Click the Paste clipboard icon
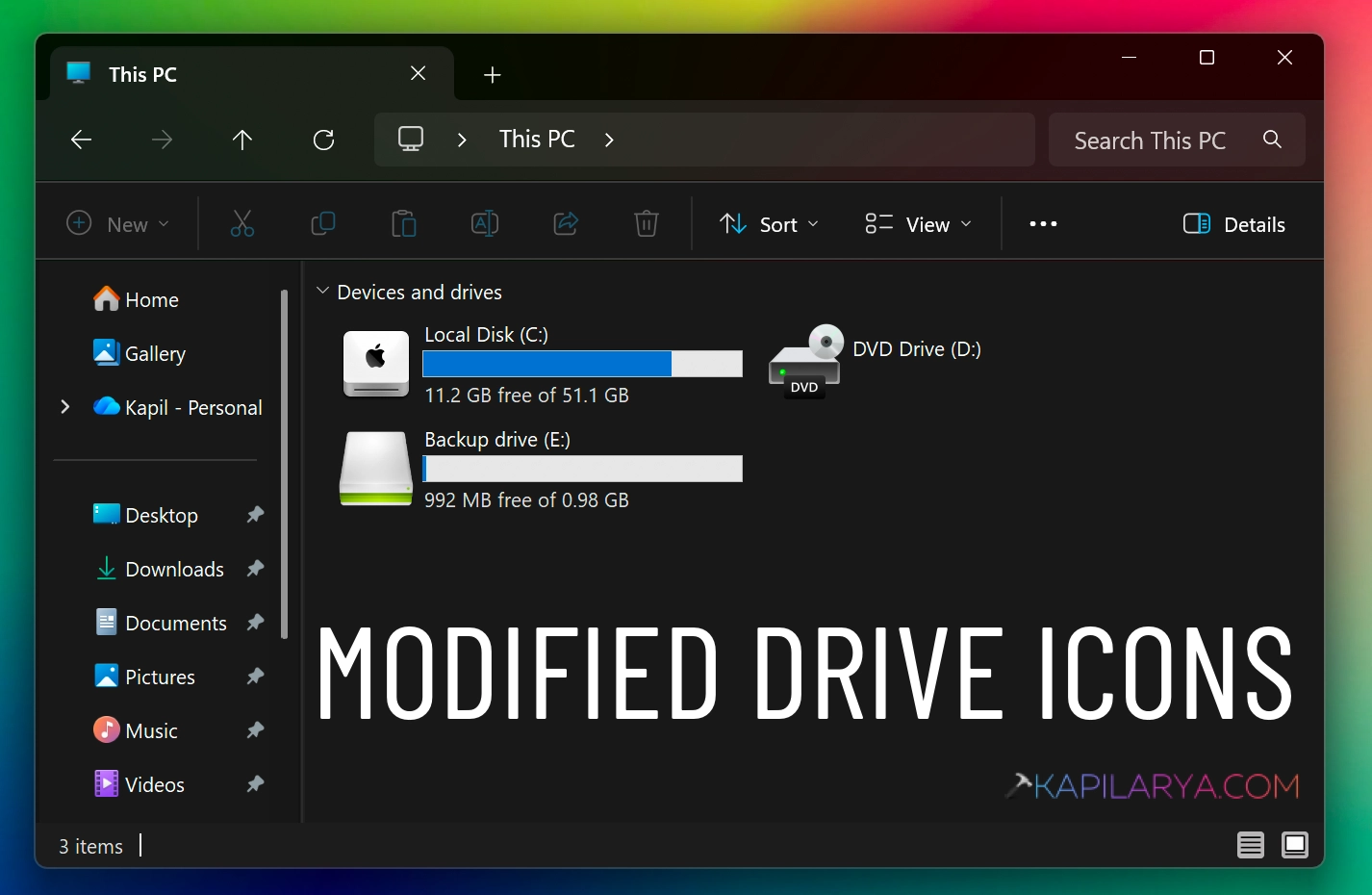The width and height of the screenshot is (1372, 895). pyautogui.click(x=404, y=224)
